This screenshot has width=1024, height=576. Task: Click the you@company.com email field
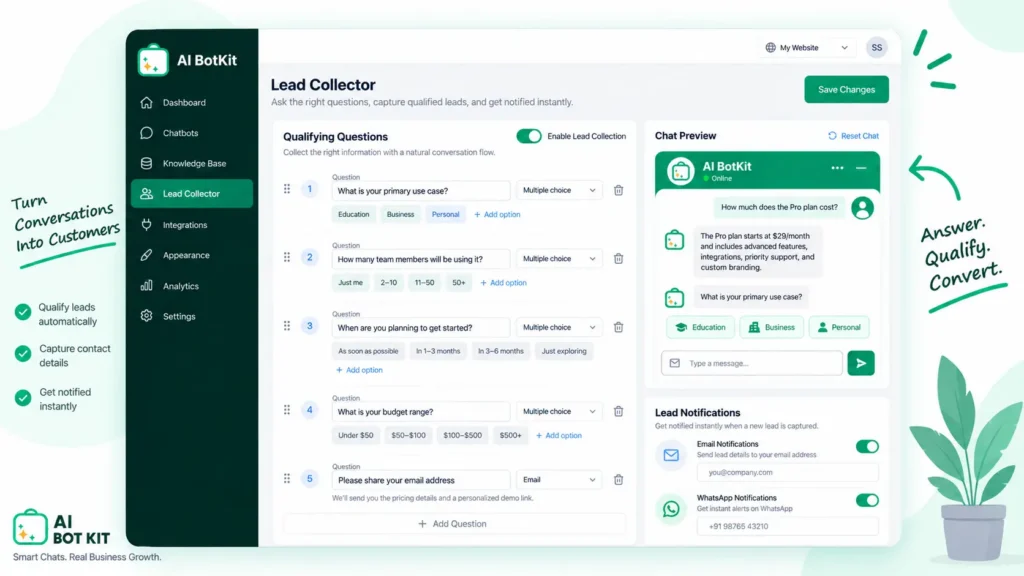[788, 472]
